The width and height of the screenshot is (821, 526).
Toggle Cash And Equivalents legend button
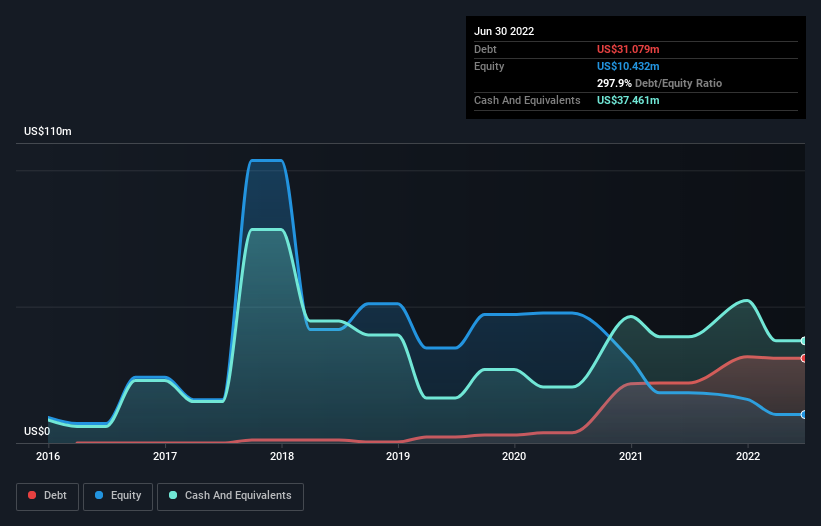[x=230, y=496]
